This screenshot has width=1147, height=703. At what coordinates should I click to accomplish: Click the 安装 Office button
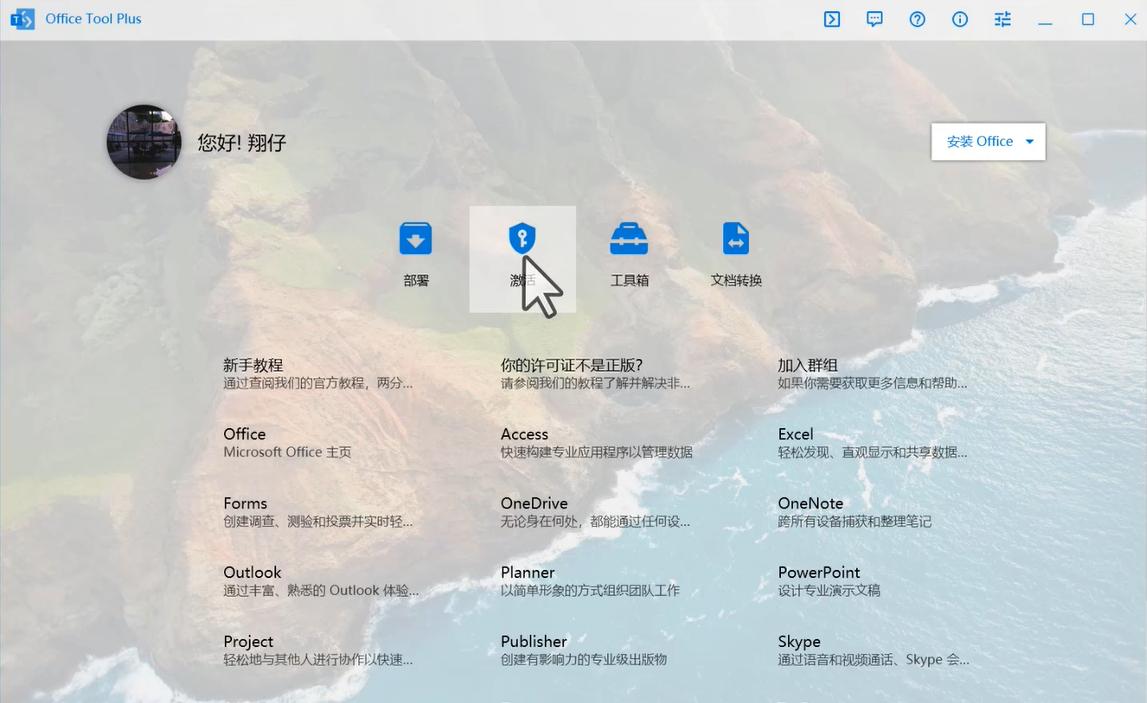(x=975, y=141)
